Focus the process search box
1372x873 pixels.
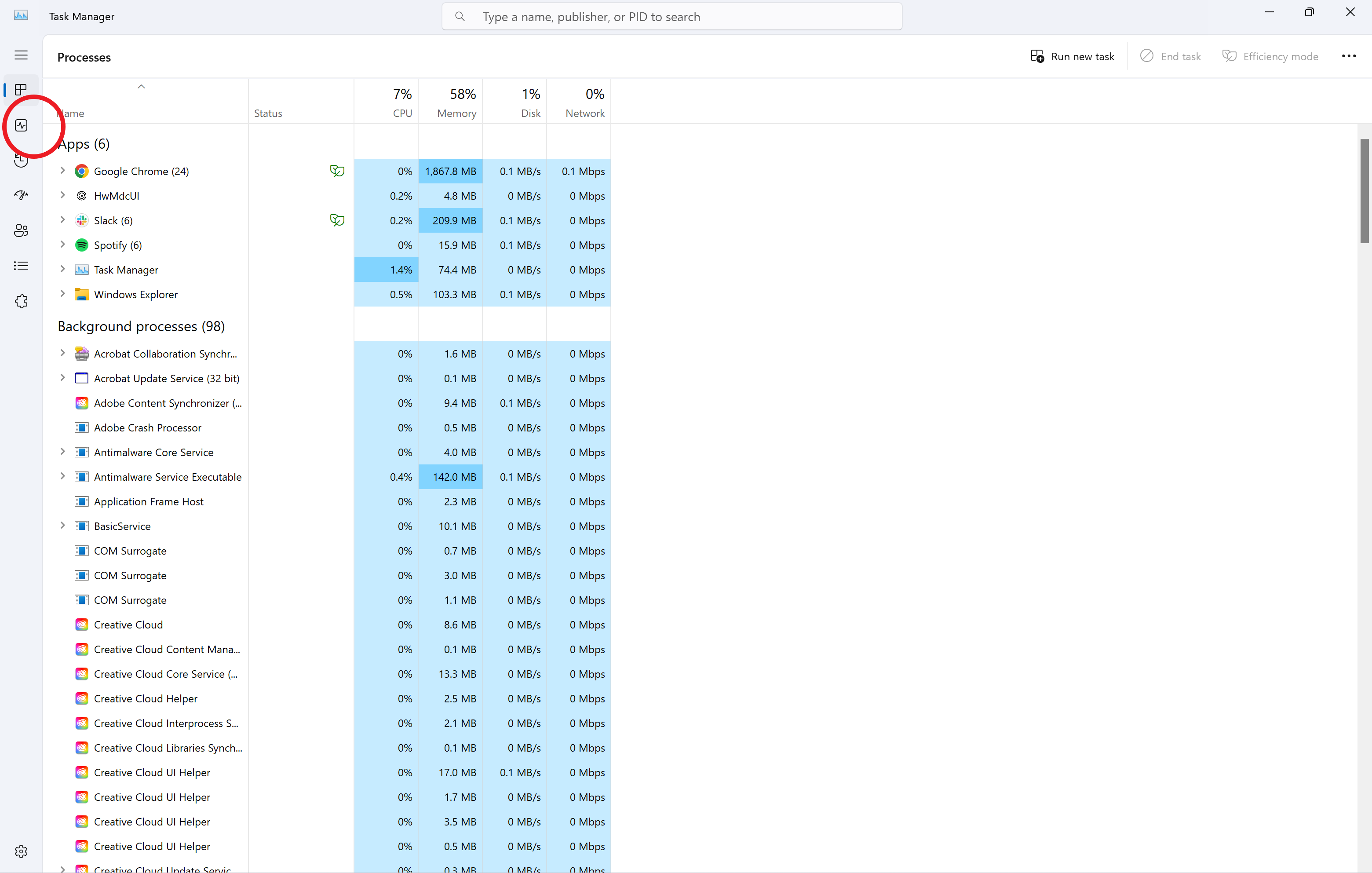[672, 17]
